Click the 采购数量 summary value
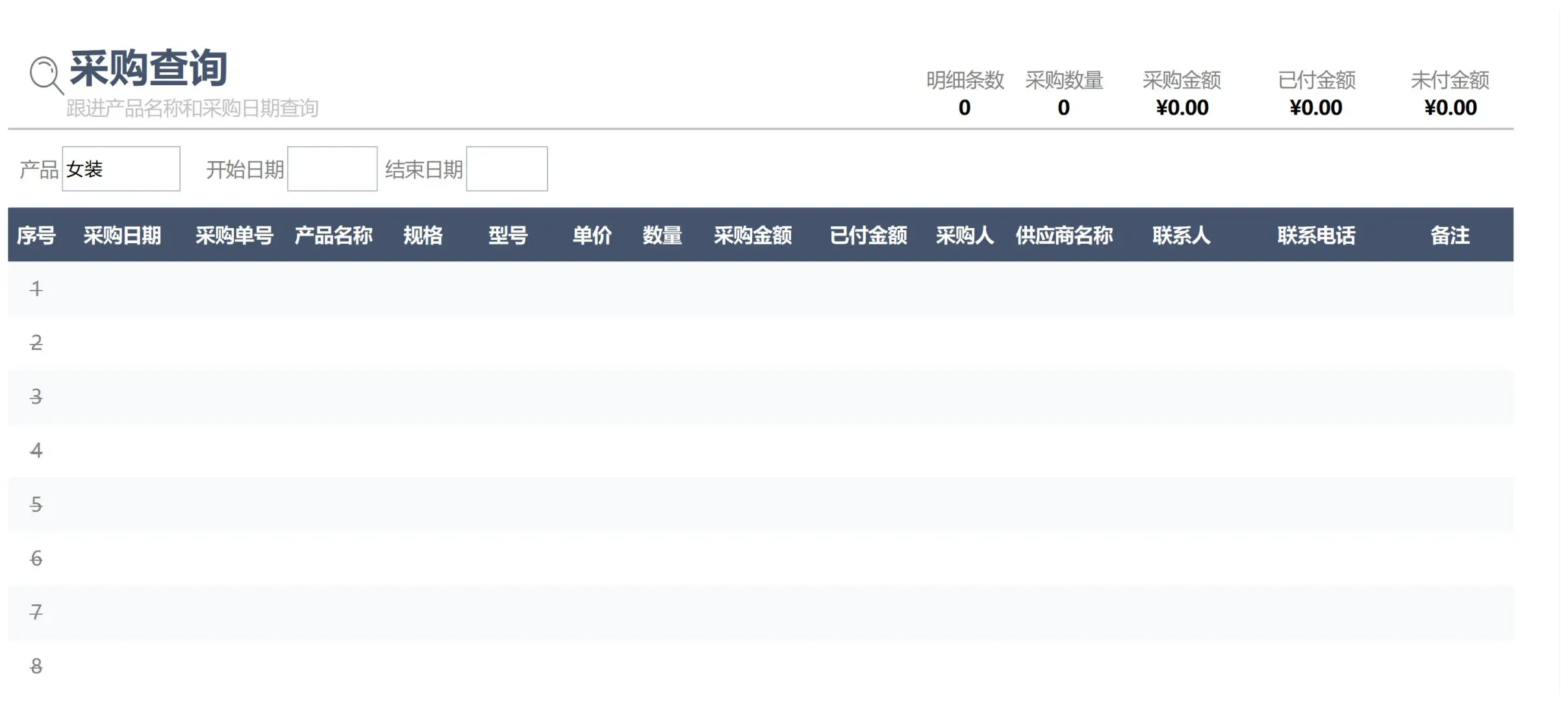Viewport: 1568px width, 702px height. tap(1063, 107)
